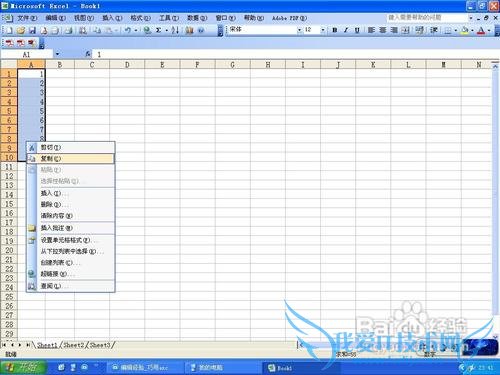The height and width of the screenshot is (375, 500).
Task: Open the Font color dropdown arrow
Action: [489, 30]
